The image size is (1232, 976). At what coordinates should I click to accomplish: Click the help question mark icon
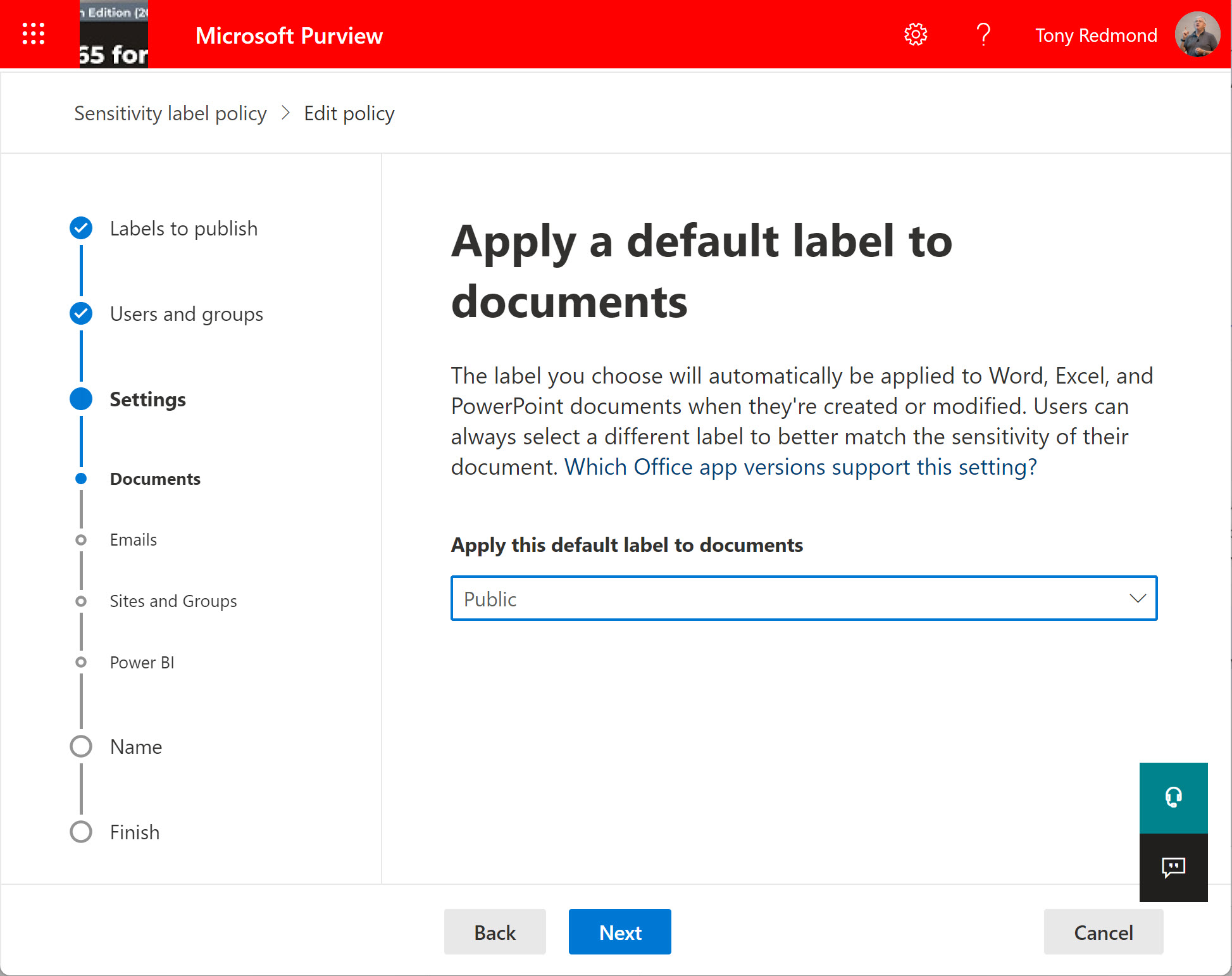click(983, 35)
